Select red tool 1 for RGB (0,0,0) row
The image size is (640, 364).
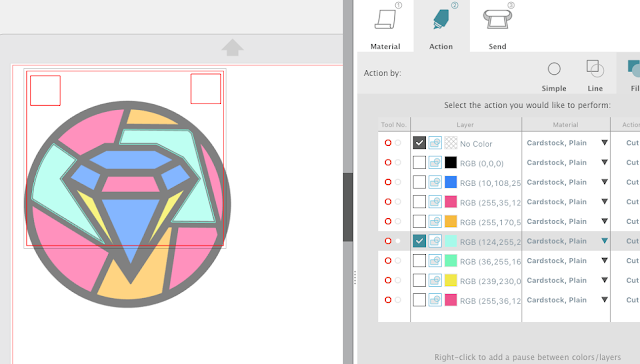(x=388, y=162)
